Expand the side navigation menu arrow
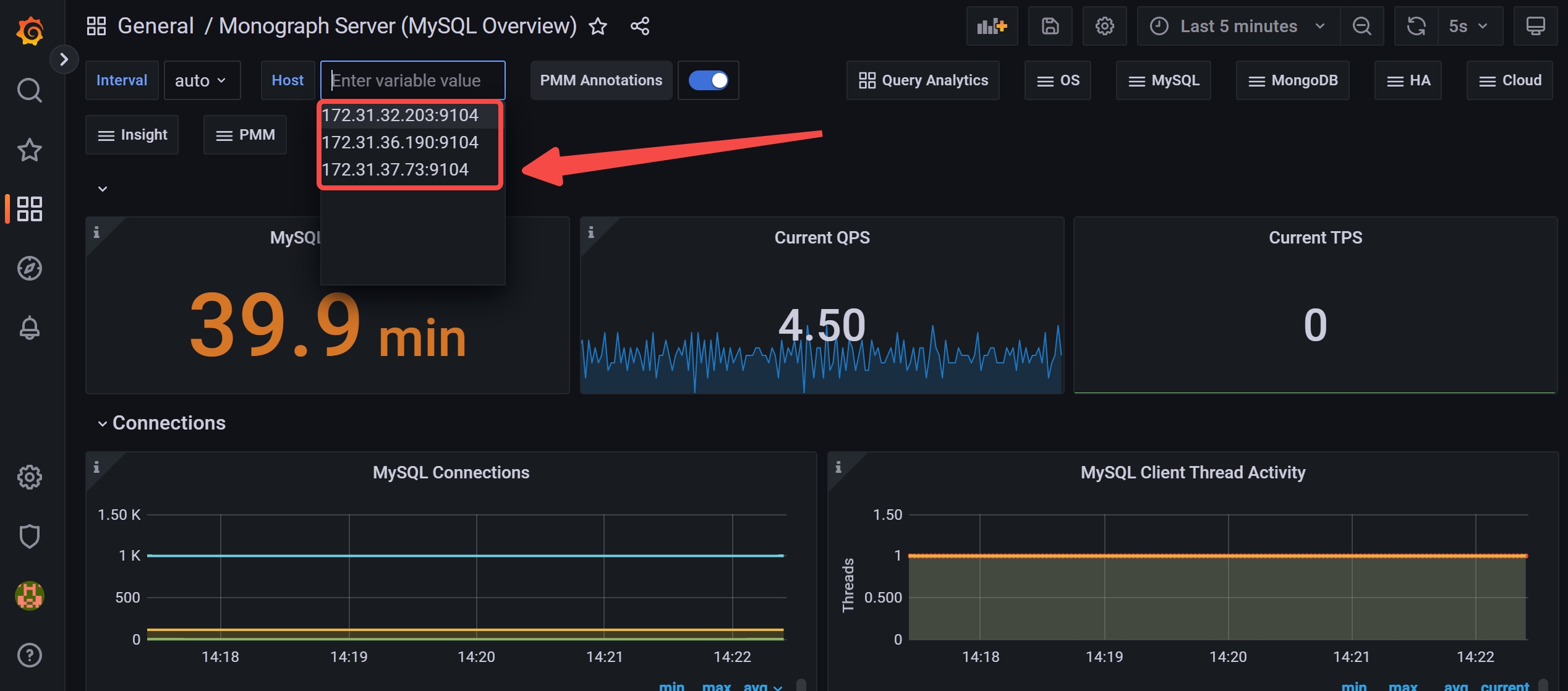Screen dimensions: 1568x691 (64, 59)
